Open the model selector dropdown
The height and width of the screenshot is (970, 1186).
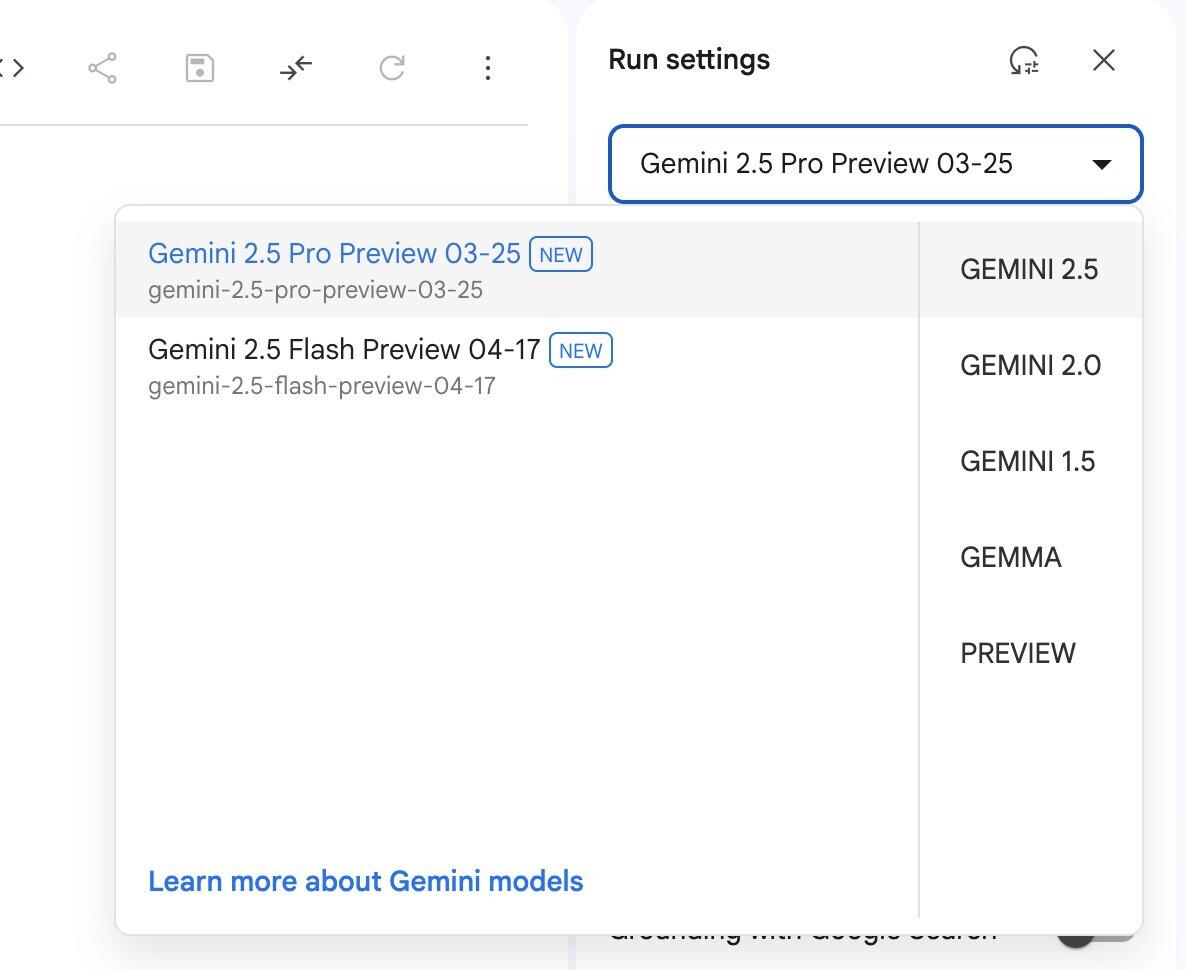click(x=875, y=163)
